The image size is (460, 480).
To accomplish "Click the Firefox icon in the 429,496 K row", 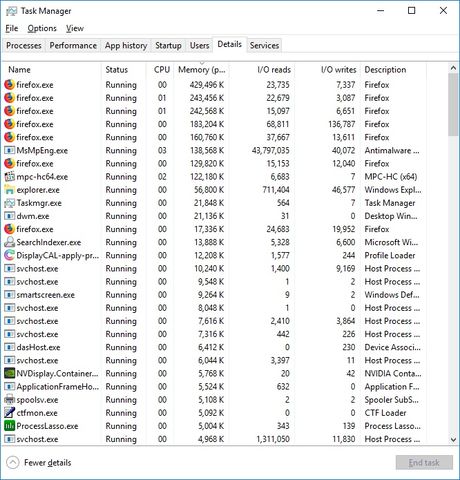I will (x=9, y=85).
